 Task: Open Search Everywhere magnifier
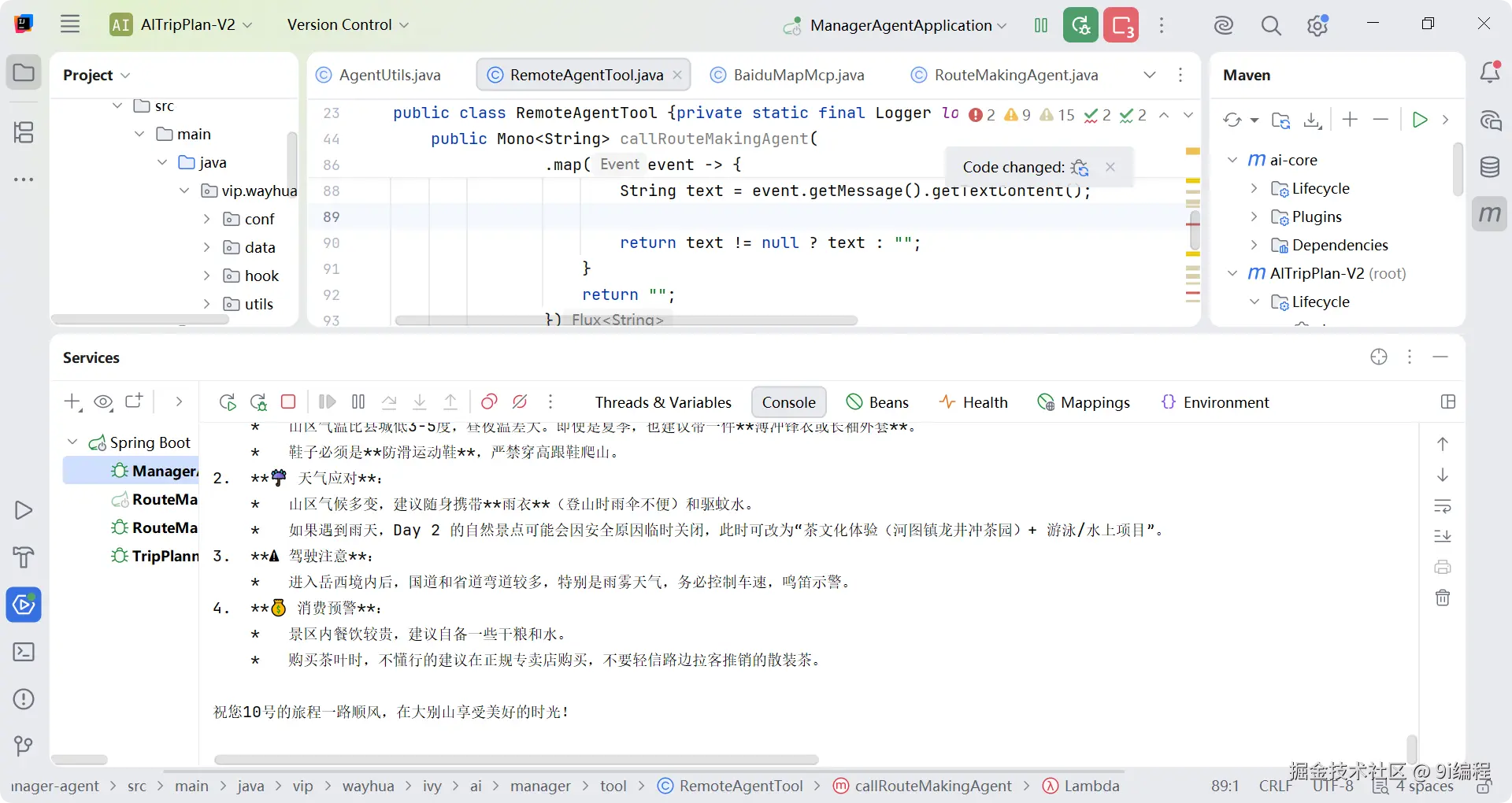(x=1270, y=25)
